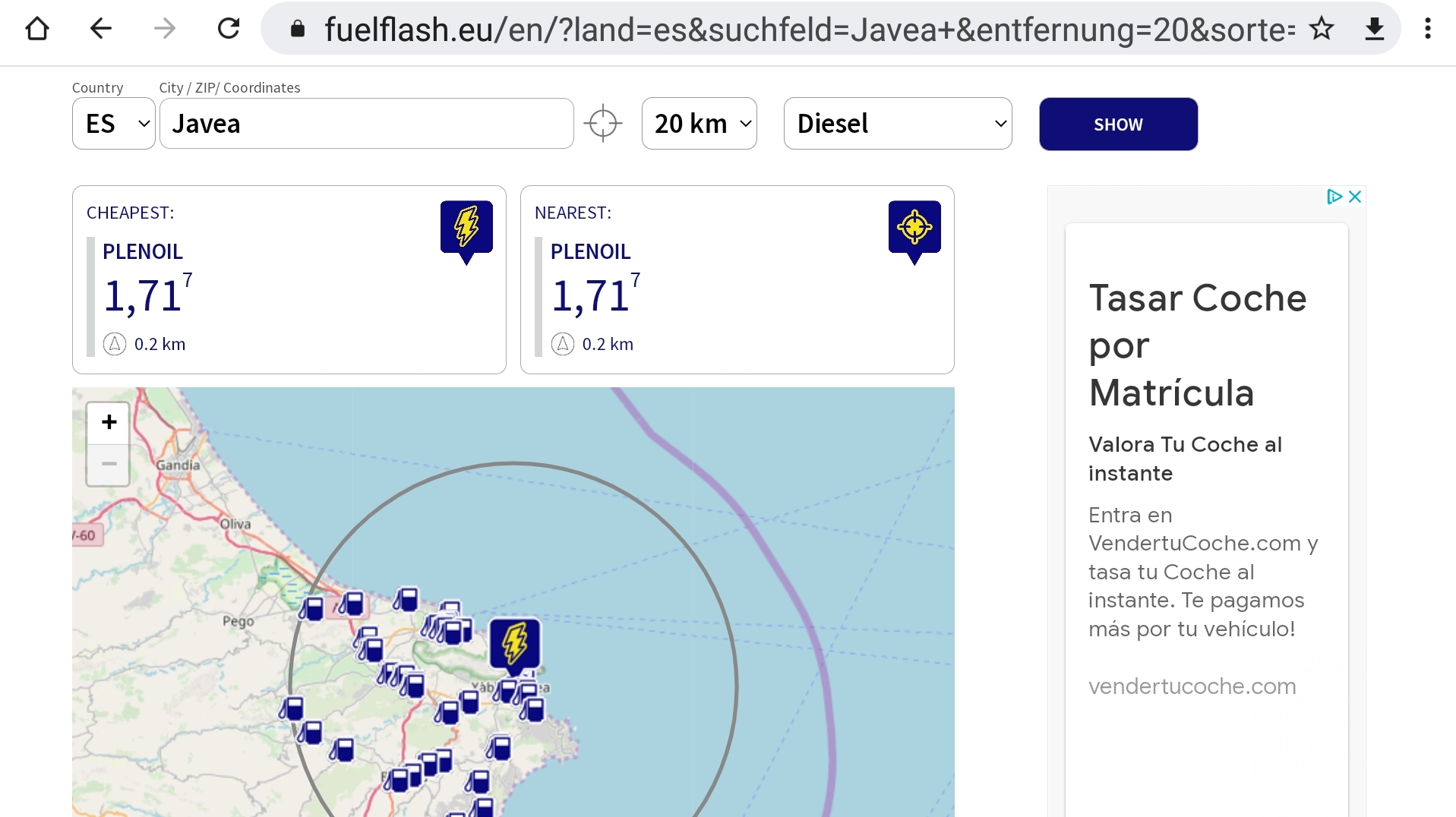Open browser downloads icon
The height and width of the screenshot is (817, 1456).
coord(1375,29)
